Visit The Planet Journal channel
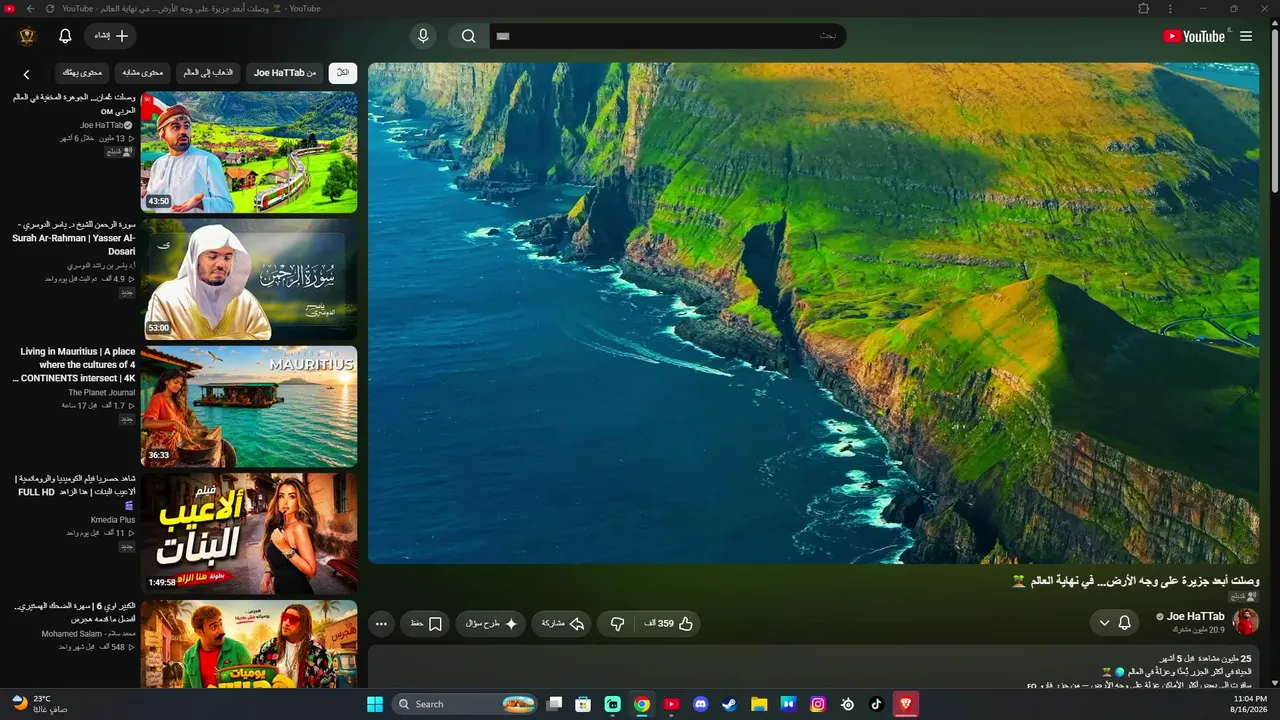 point(102,393)
